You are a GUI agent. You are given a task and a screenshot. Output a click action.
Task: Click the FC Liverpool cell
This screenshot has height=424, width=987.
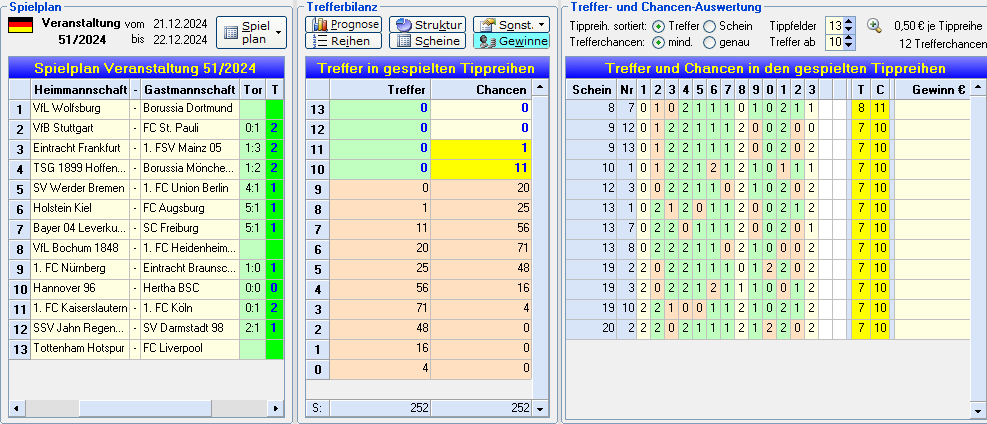point(189,348)
